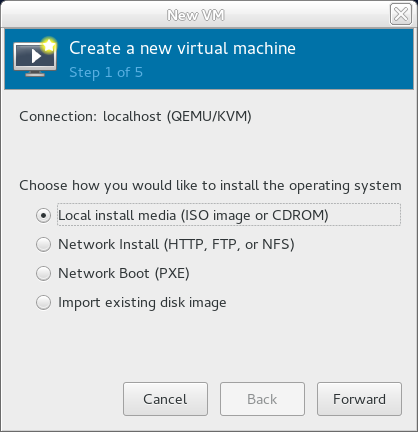The image size is (418, 432).
Task: Select the Local install media radio circle
Action: click(43, 215)
